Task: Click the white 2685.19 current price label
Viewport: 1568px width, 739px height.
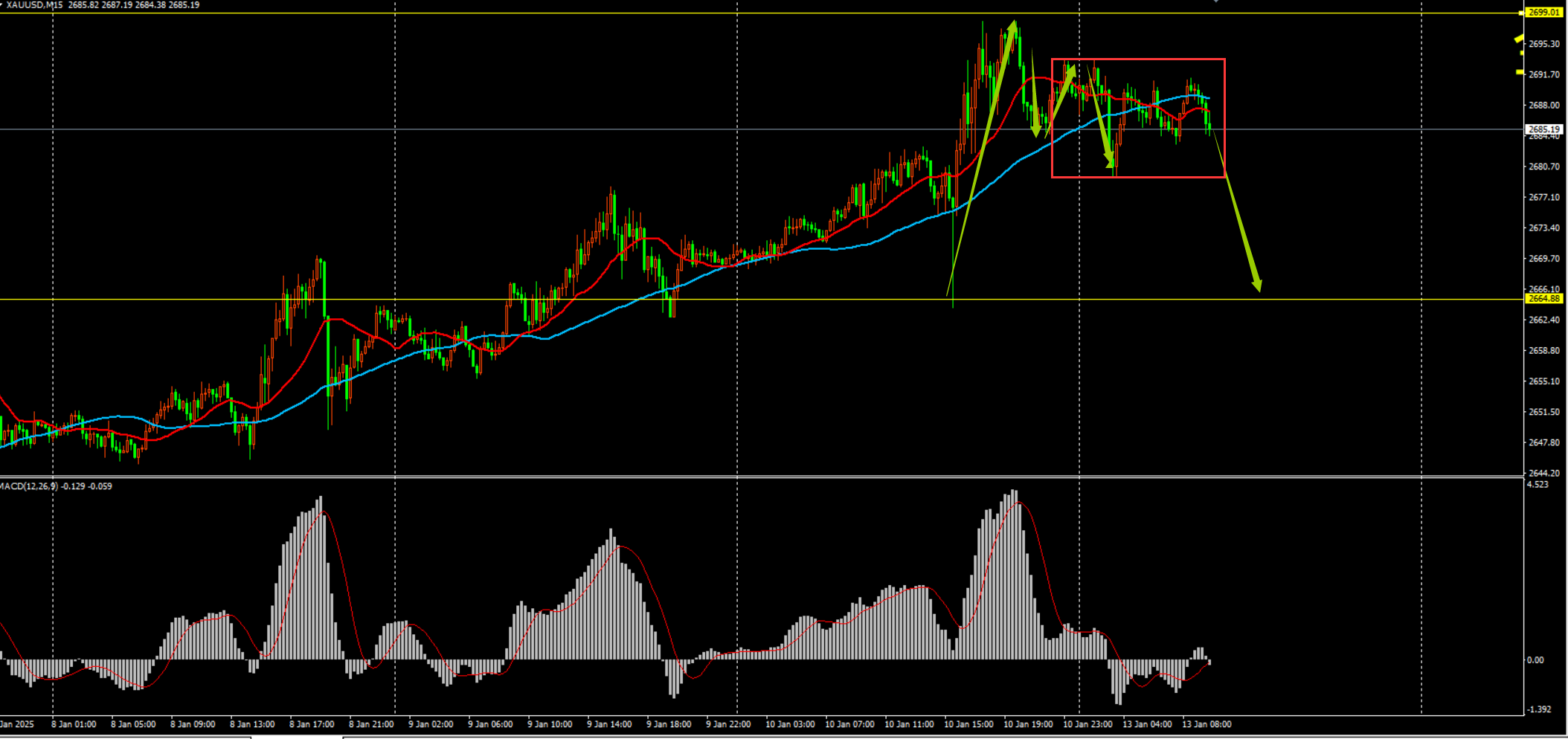Action: tap(1543, 129)
